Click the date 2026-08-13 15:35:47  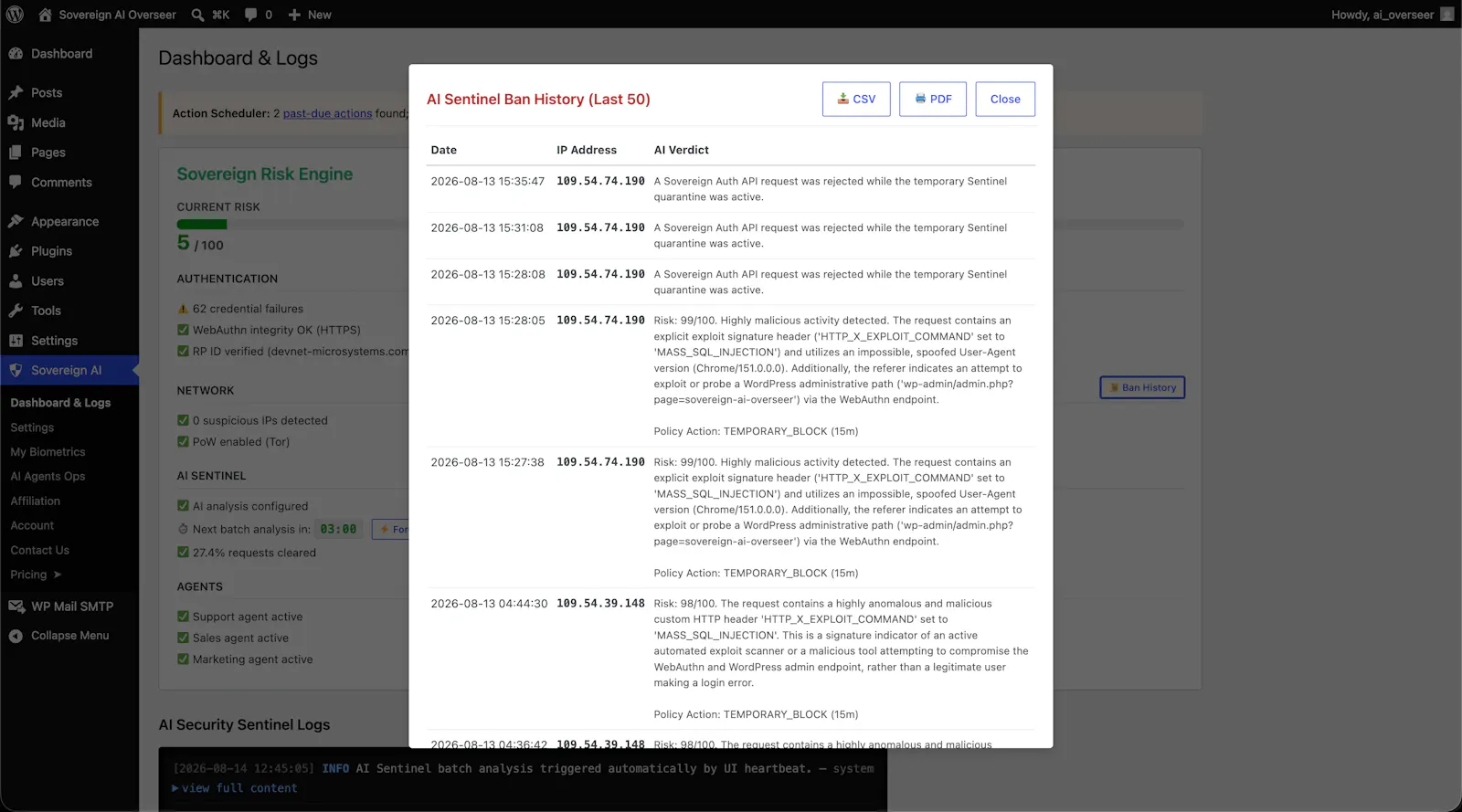point(488,182)
